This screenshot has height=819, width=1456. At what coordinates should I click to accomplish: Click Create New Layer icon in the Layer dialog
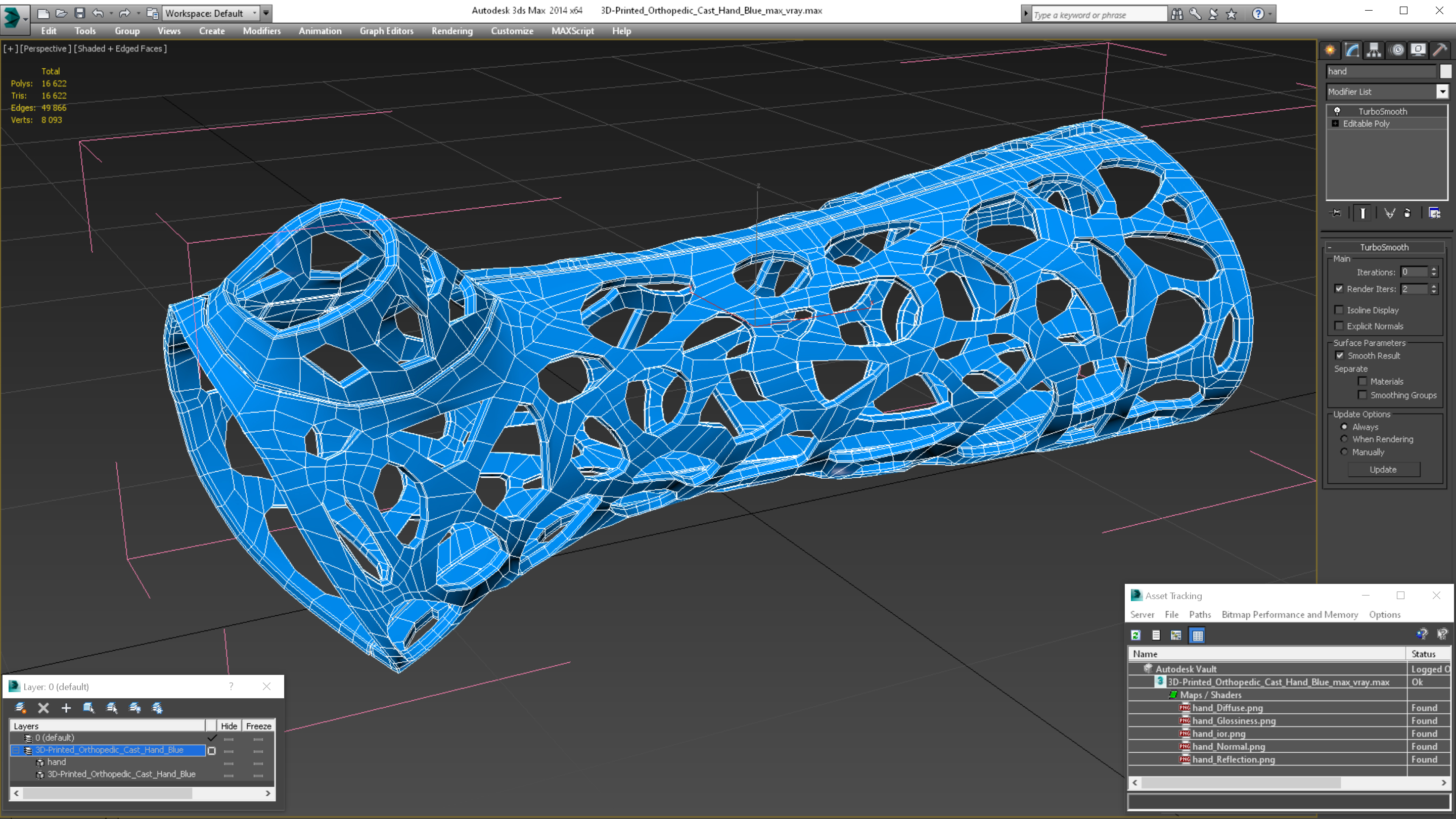tap(21, 708)
